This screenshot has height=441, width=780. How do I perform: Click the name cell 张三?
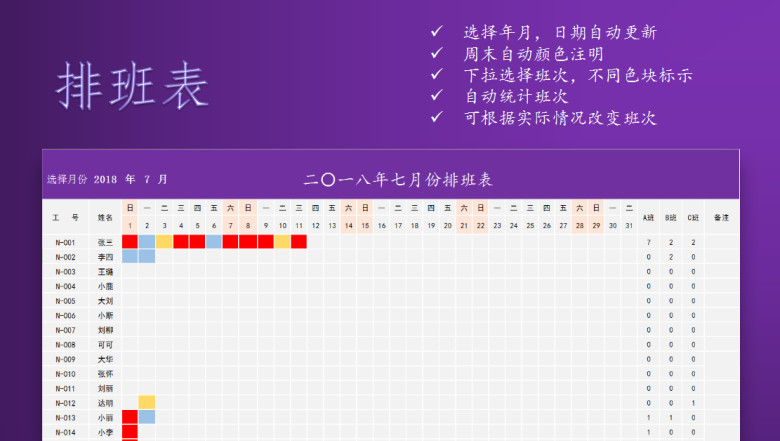pyautogui.click(x=105, y=243)
